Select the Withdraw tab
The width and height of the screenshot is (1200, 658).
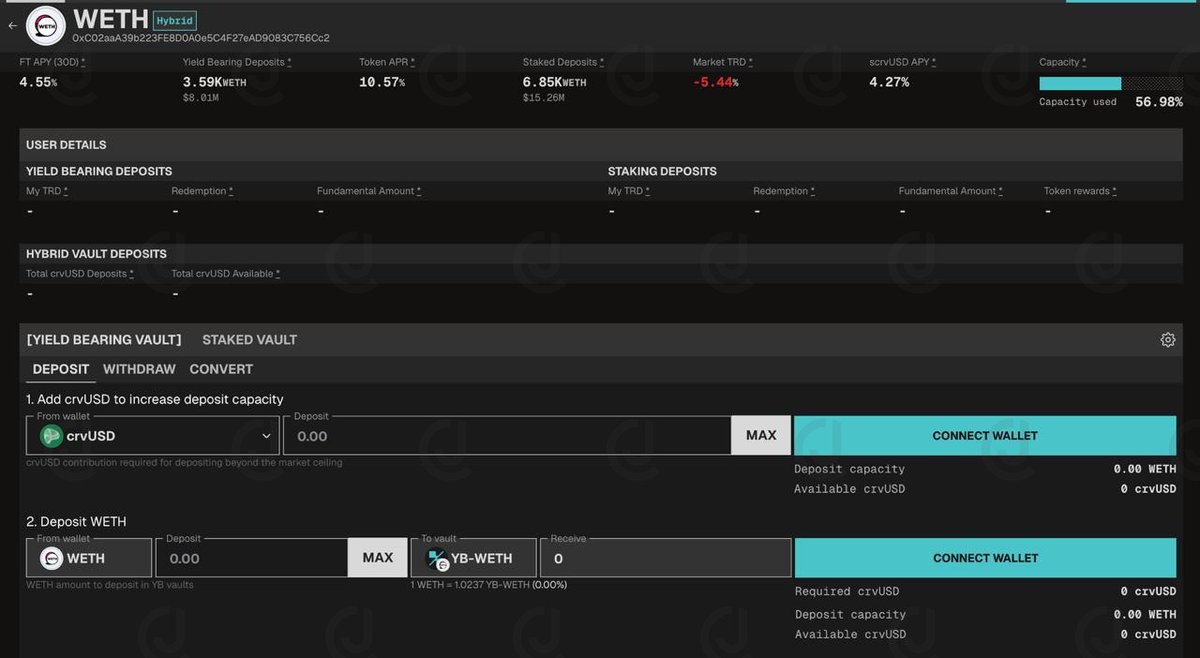point(139,369)
